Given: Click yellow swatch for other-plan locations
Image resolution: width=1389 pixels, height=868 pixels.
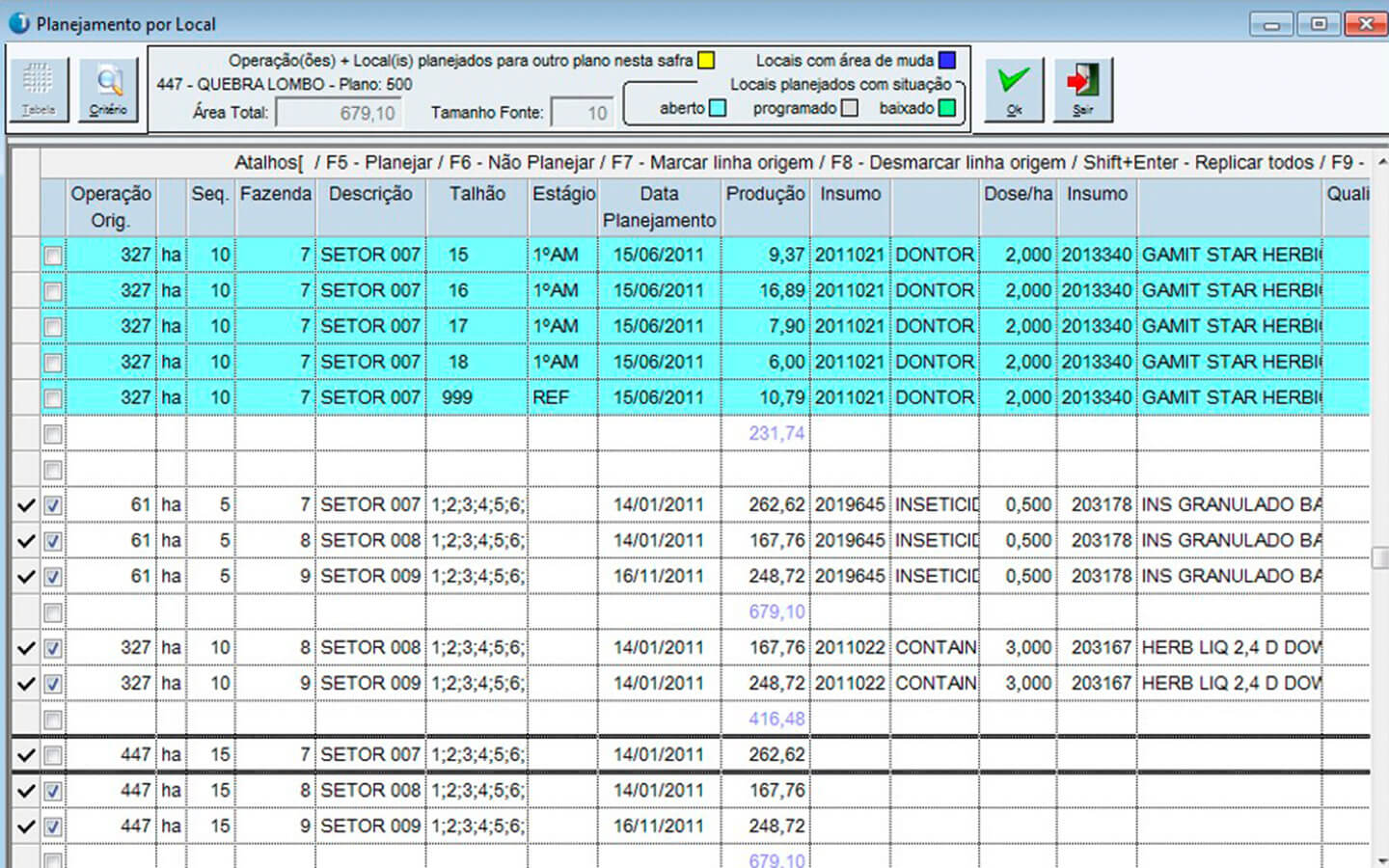Looking at the screenshot, I should click(x=706, y=61).
